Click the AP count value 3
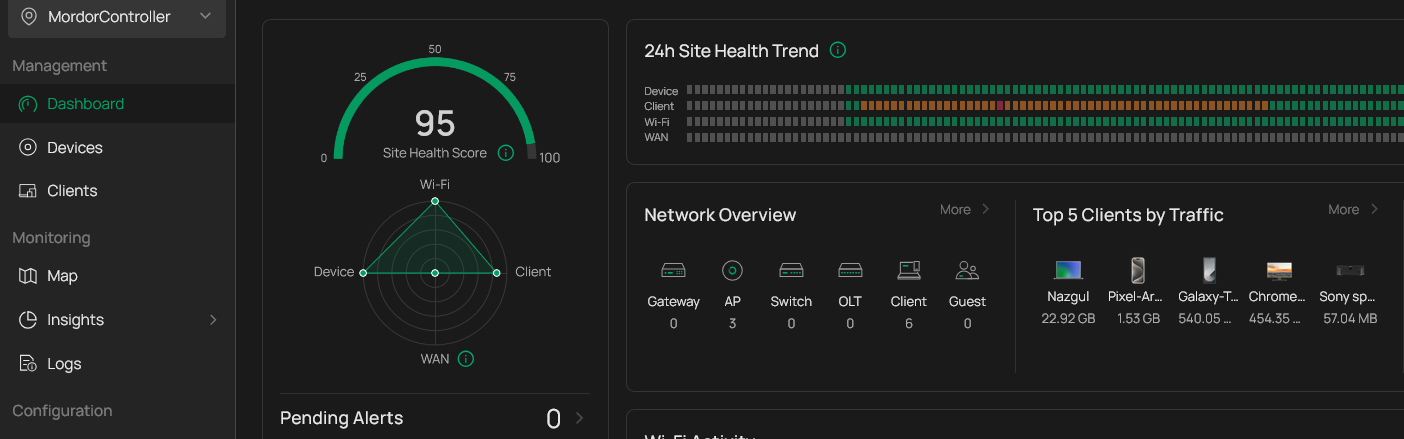This screenshot has width=1404, height=439. click(732, 324)
